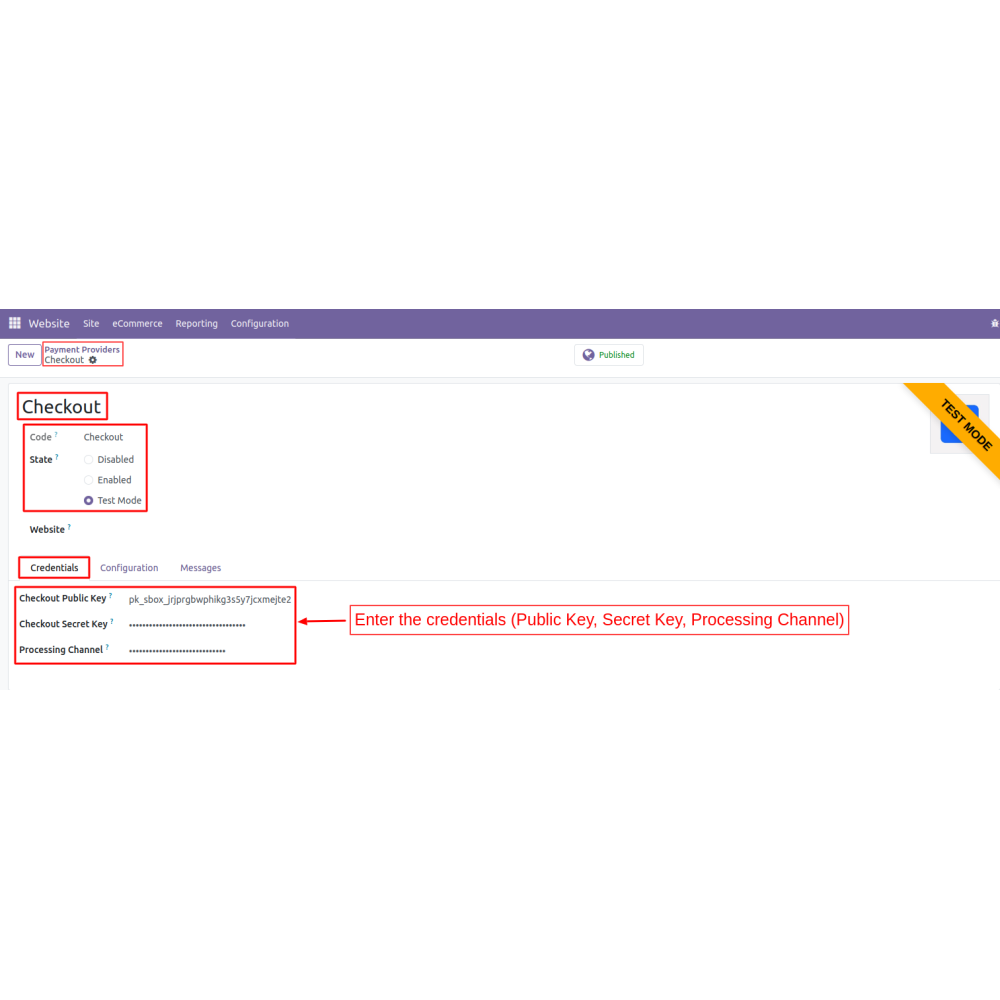
Task: Open the Reporting menu
Action: [196, 323]
